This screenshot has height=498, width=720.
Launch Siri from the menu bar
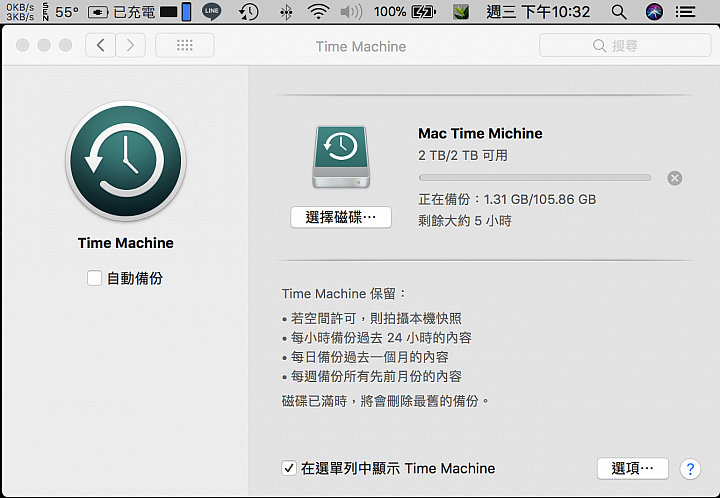click(x=654, y=11)
